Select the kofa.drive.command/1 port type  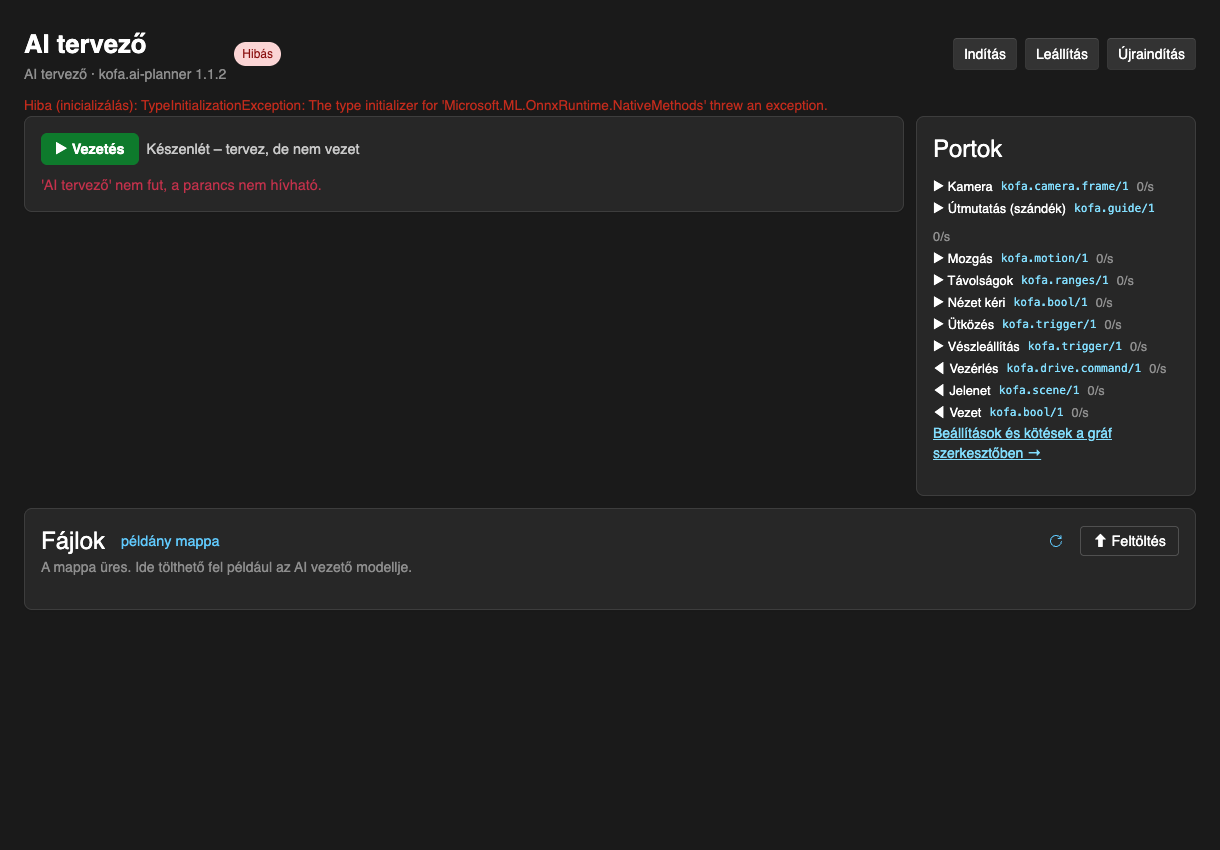[x=1074, y=368]
